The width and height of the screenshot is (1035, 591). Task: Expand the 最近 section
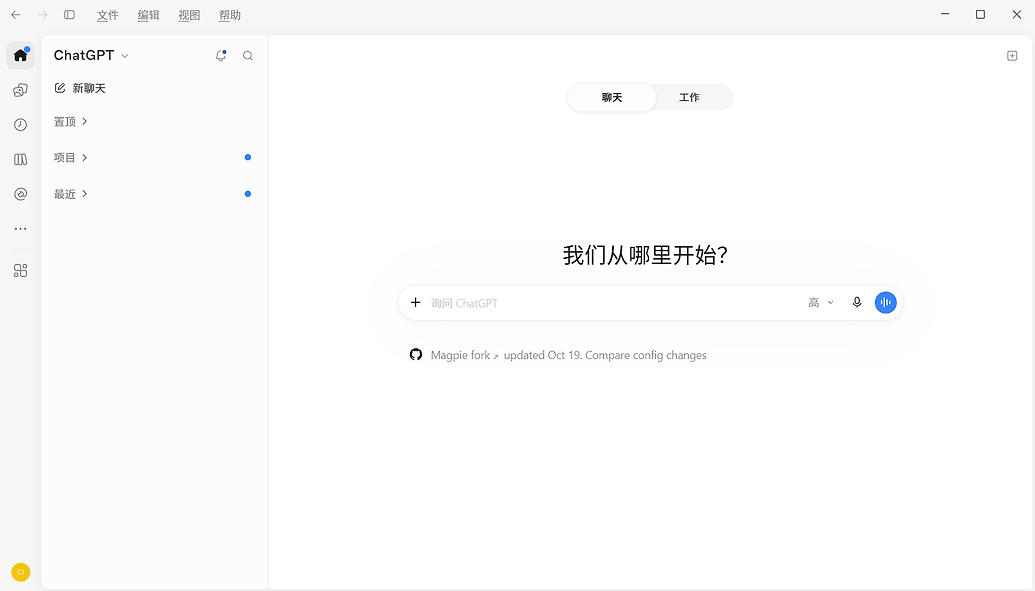(71, 194)
